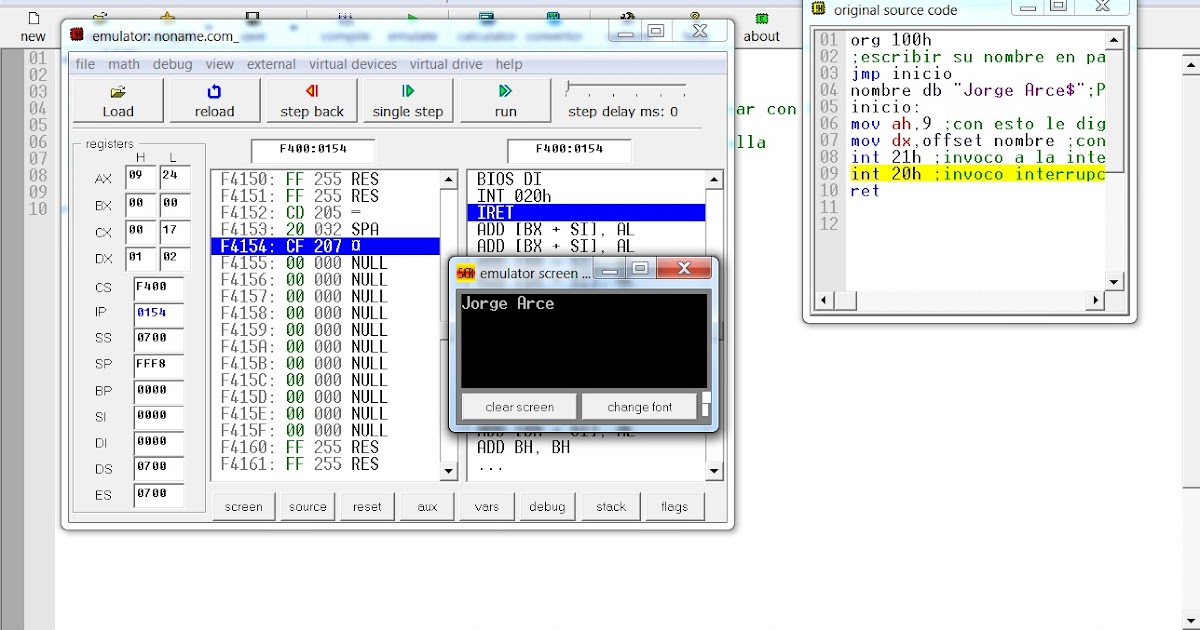Reload the program in emulator
Viewport: 1200px width, 630px height.
pos(214,100)
